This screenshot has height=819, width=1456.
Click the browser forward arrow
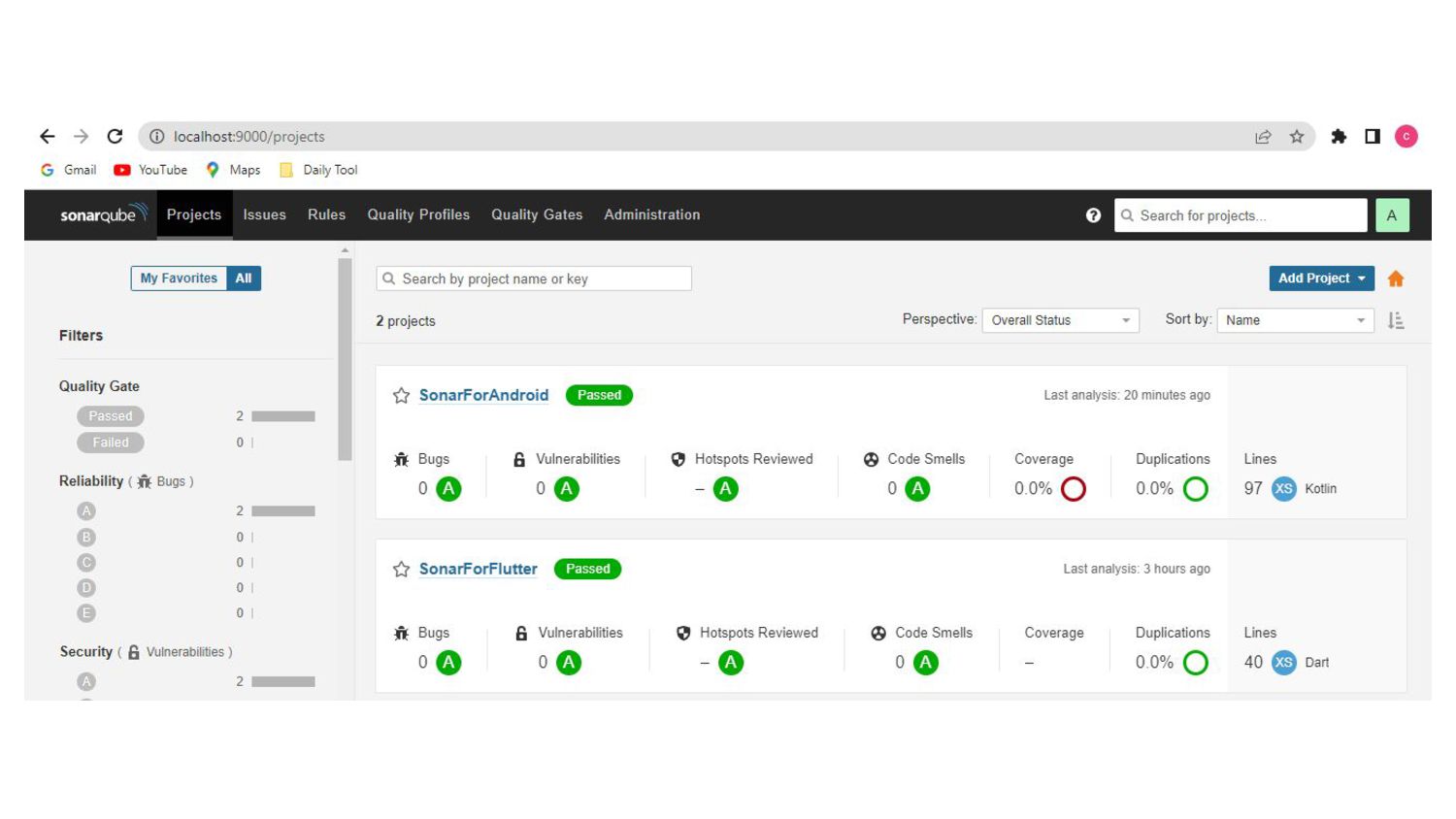click(x=81, y=137)
